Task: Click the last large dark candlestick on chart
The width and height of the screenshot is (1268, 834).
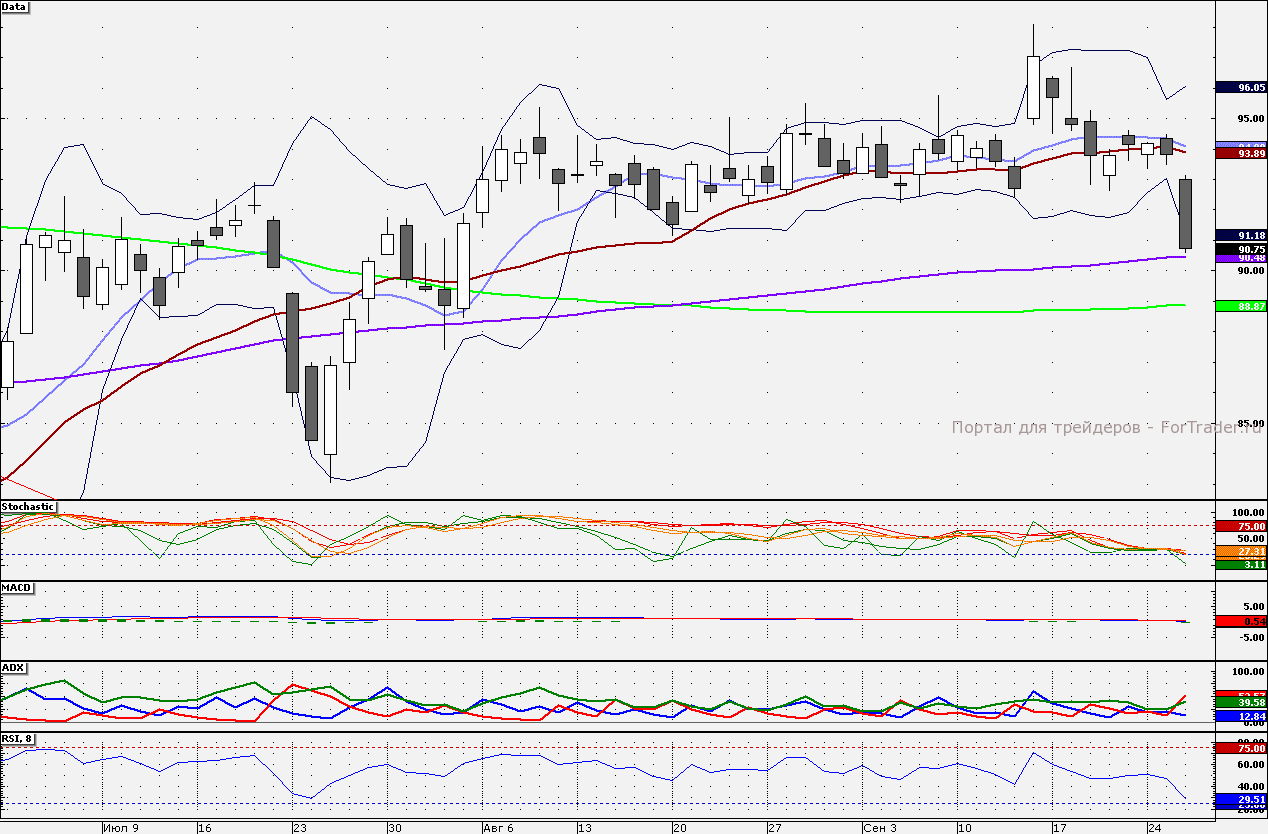Action: coord(1186,213)
